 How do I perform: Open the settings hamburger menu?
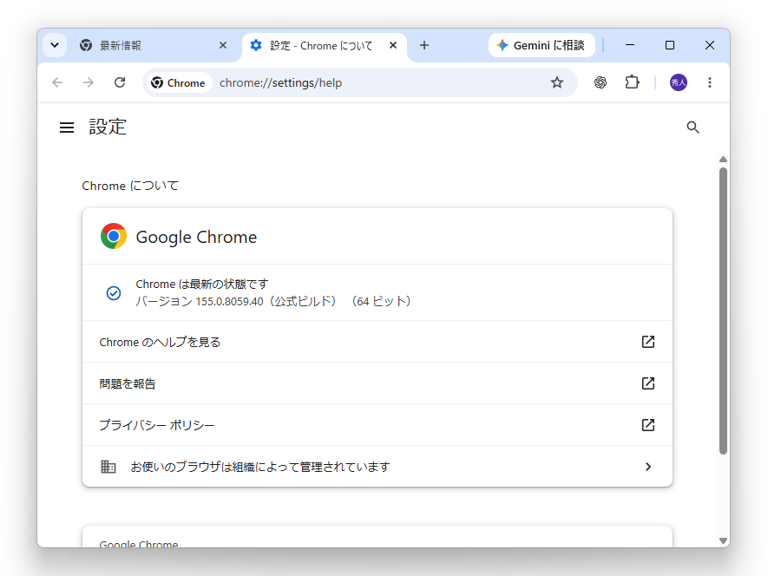coord(67,127)
